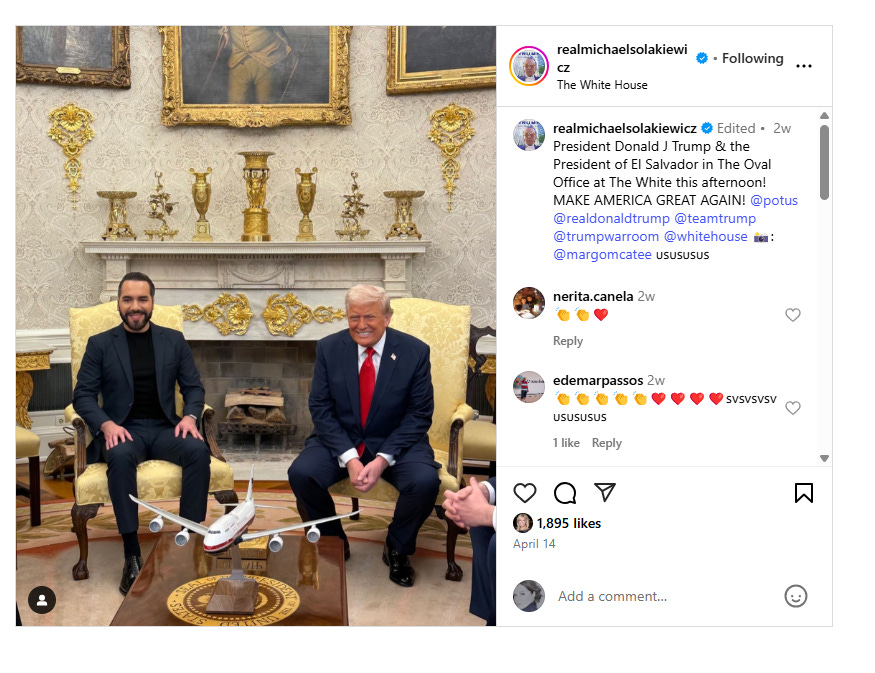This screenshot has width=875, height=673.
Task: Open The White House location link
Action: coord(602,85)
